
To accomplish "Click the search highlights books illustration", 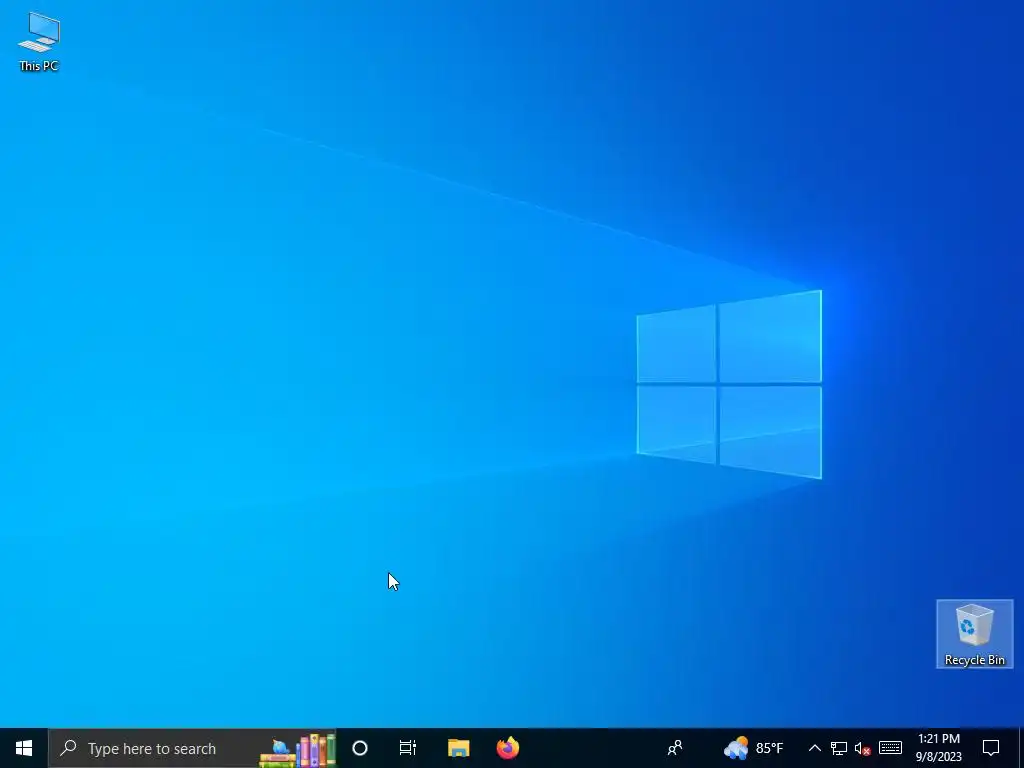I will (298, 750).
